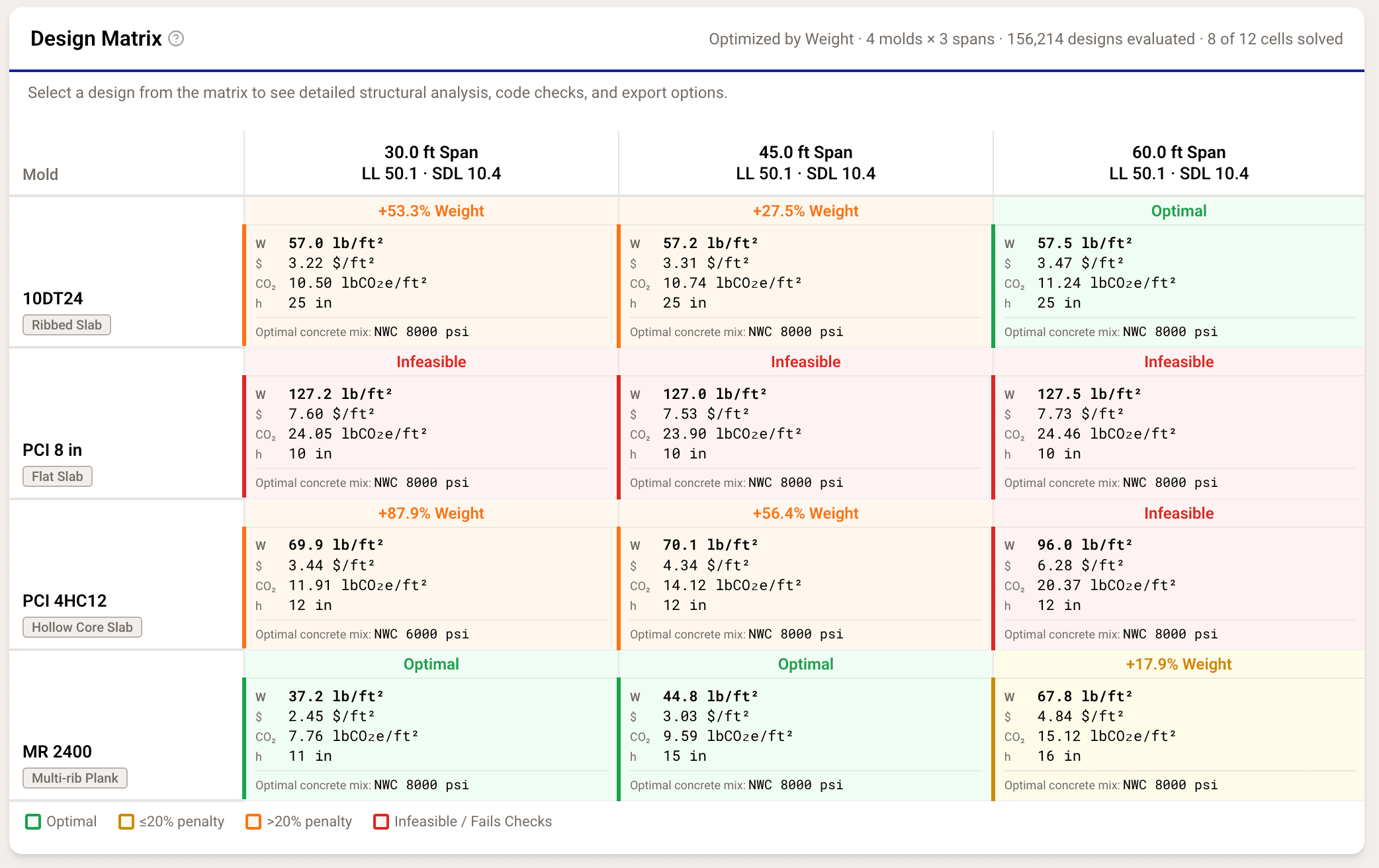This screenshot has height=868, width=1379.
Task: Click the green Optimal legend swatch
Action: (33, 822)
